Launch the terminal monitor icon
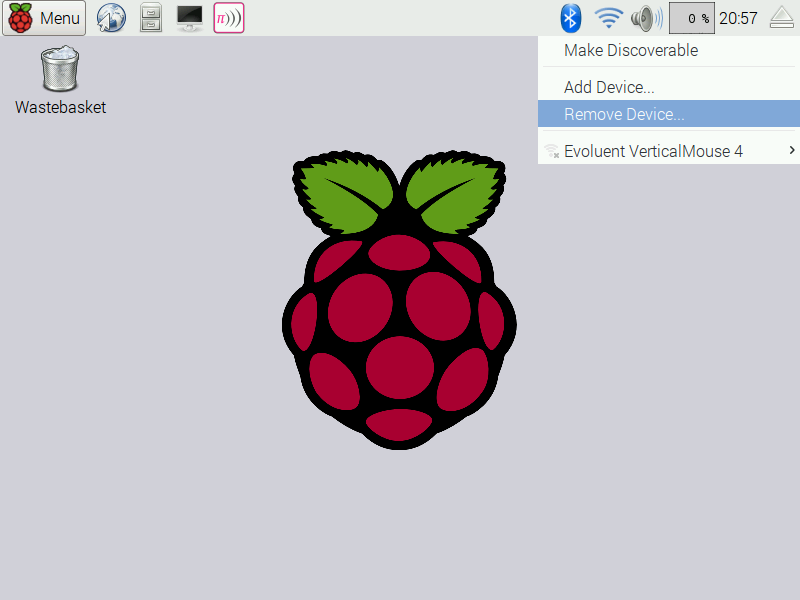 190,18
